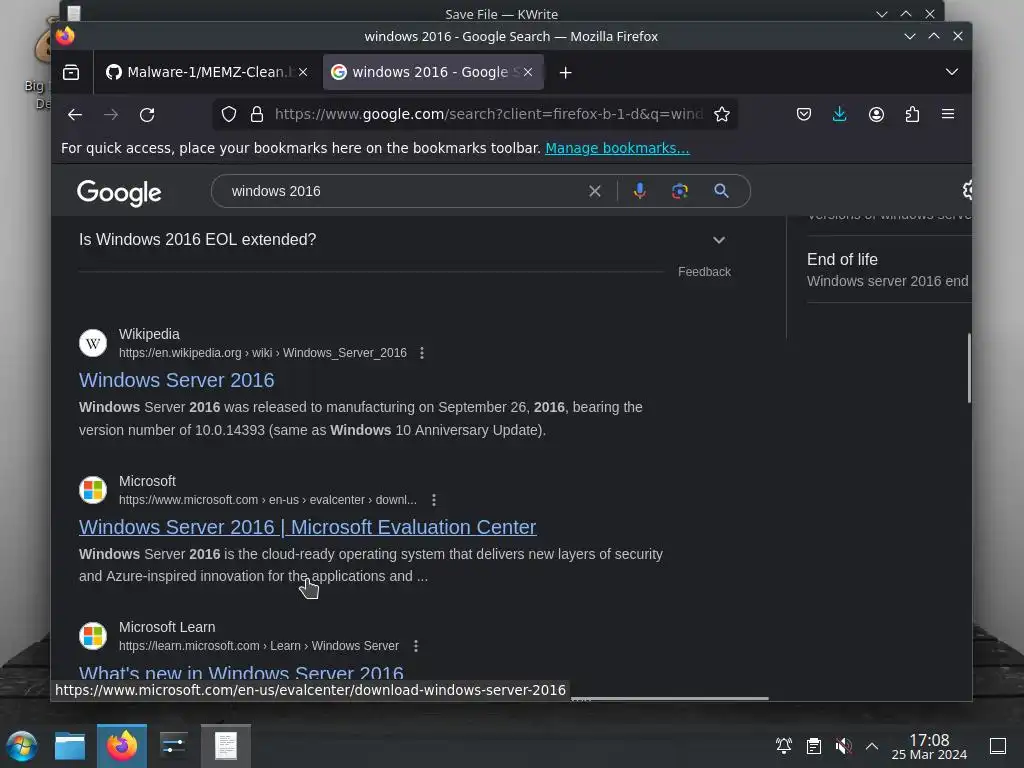Open more options for Wikipedia result
Image resolution: width=1024 pixels, height=768 pixels.
(x=422, y=353)
